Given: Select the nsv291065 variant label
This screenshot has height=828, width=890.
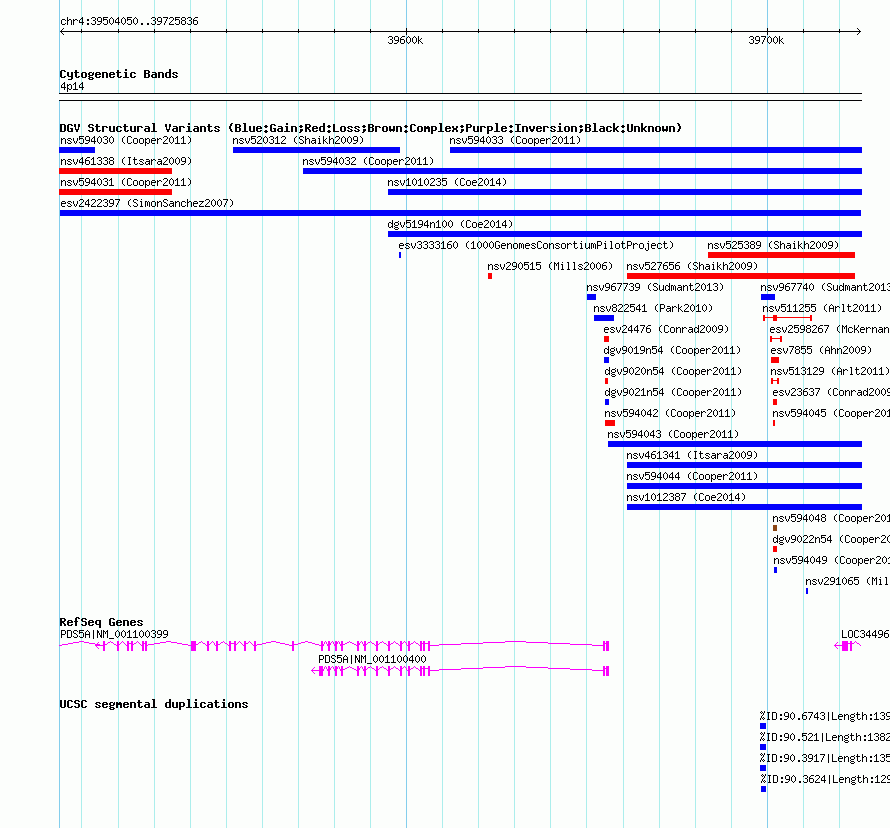Looking at the screenshot, I should (x=847, y=581).
